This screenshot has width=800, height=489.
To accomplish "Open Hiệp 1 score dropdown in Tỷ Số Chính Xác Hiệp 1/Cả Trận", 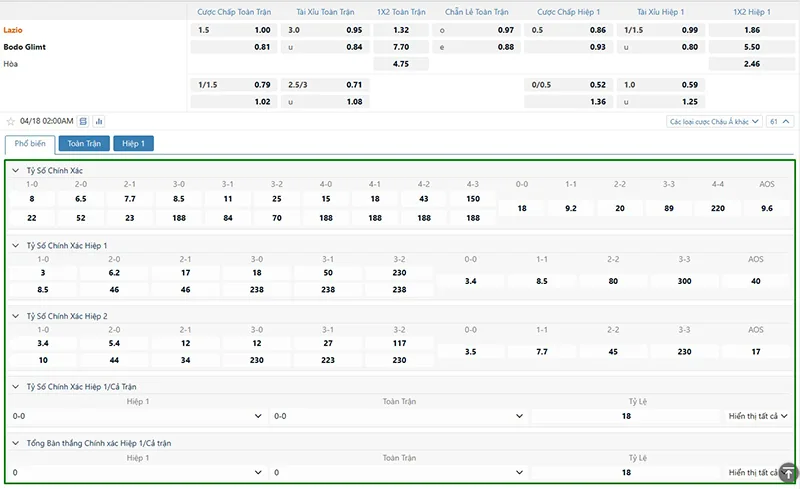I will (x=138, y=416).
